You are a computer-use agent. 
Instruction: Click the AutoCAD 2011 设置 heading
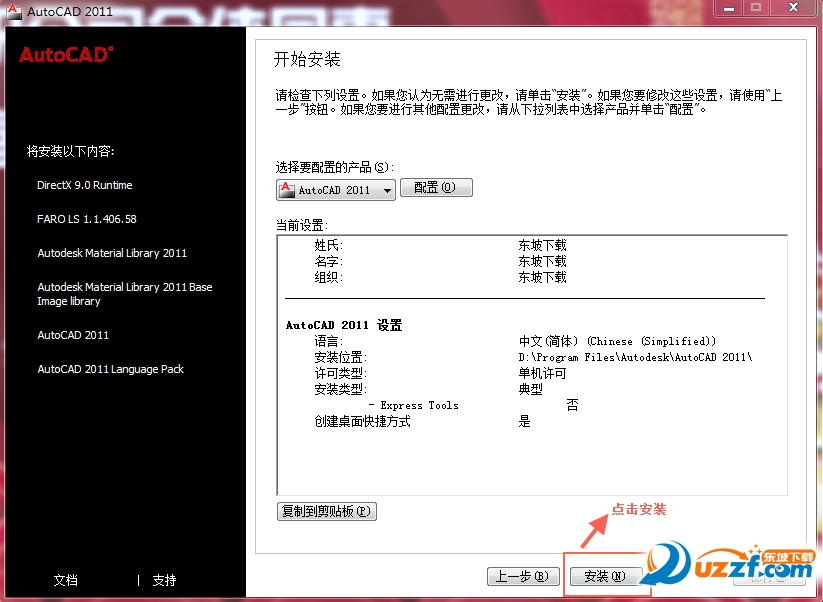[x=344, y=325]
